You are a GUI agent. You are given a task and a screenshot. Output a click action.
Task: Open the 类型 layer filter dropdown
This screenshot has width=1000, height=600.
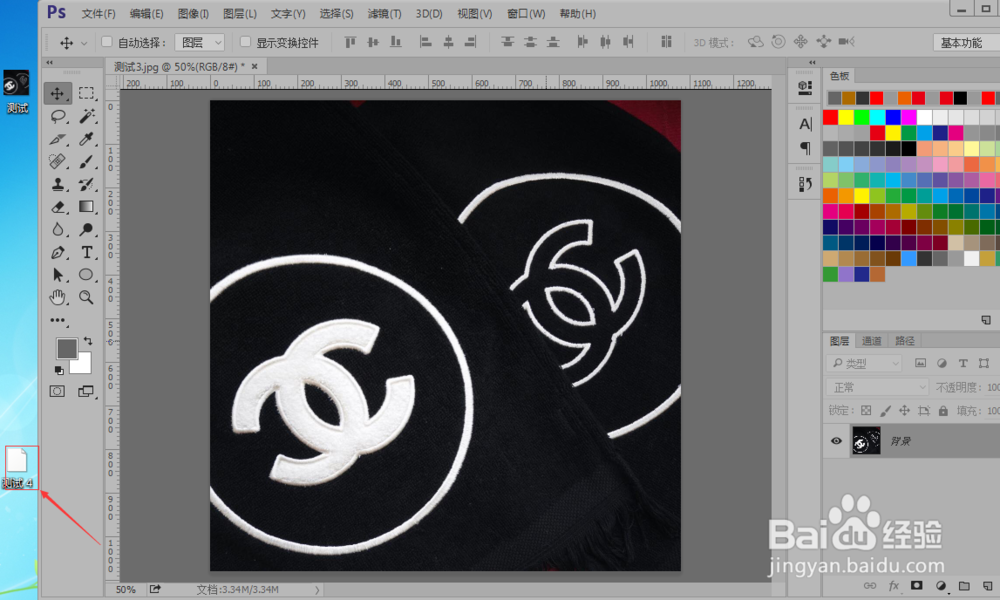tap(864, 363)
